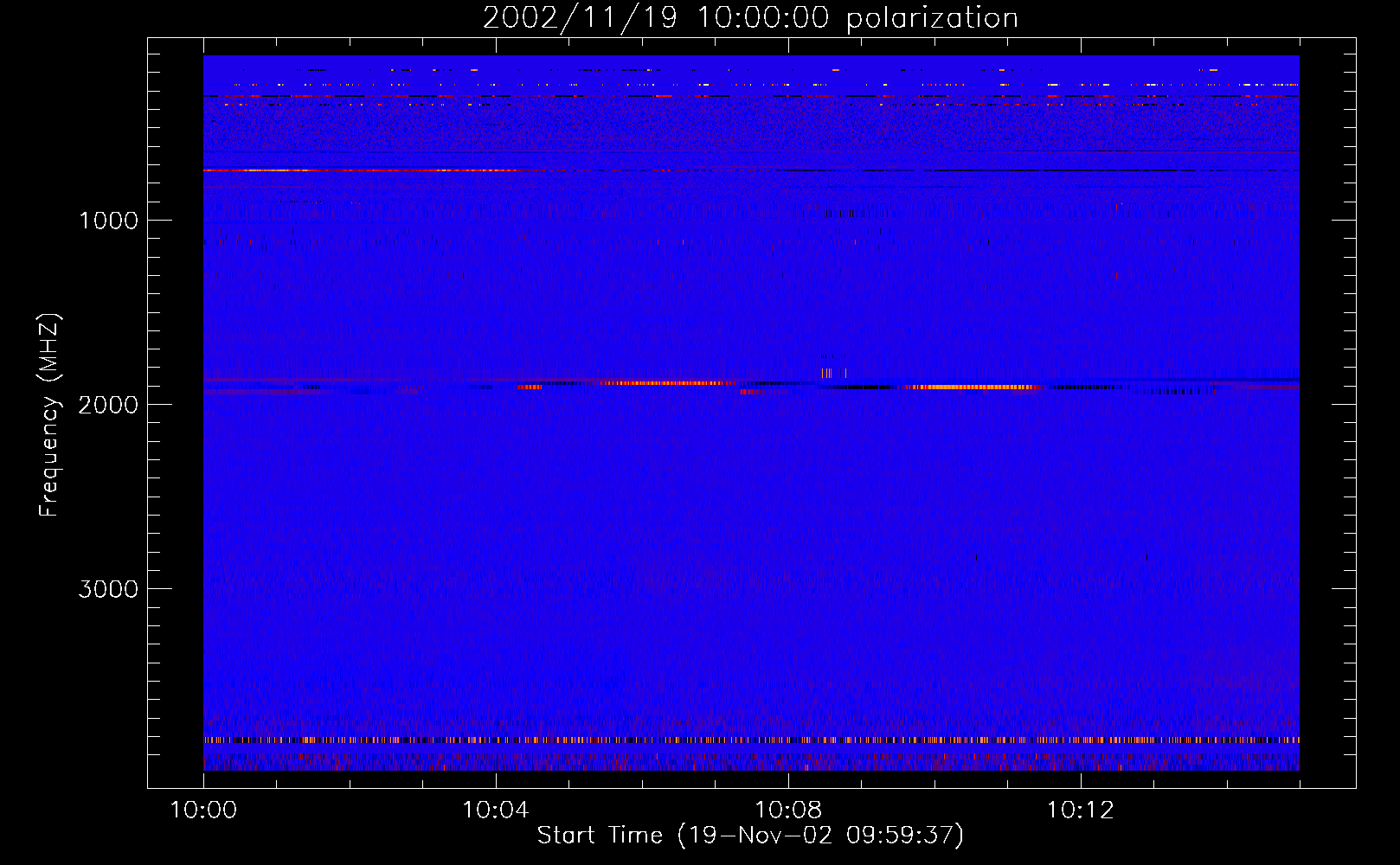Click the 'Start Time (19-Nov-02 09:59:37)' label

click(750, 836)
